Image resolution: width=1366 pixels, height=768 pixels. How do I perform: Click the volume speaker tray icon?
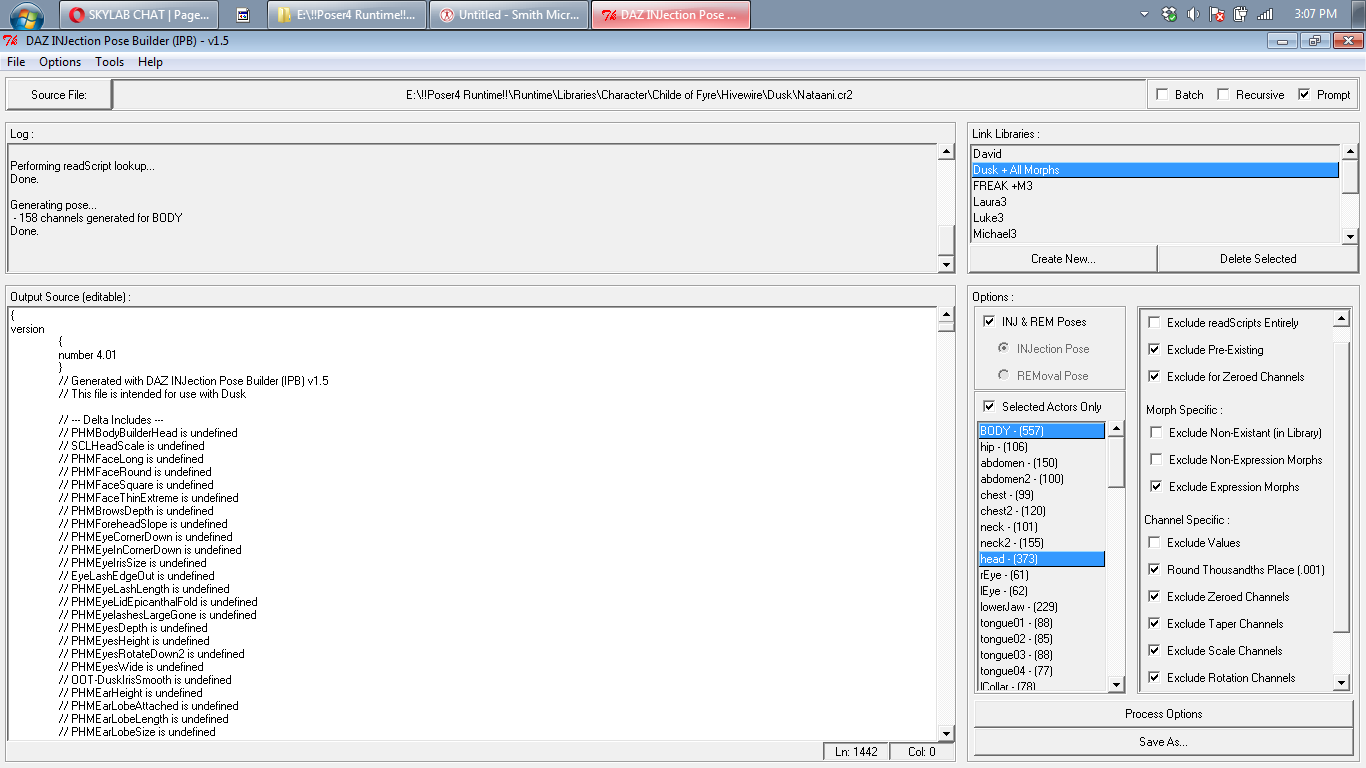[1193, 14]
